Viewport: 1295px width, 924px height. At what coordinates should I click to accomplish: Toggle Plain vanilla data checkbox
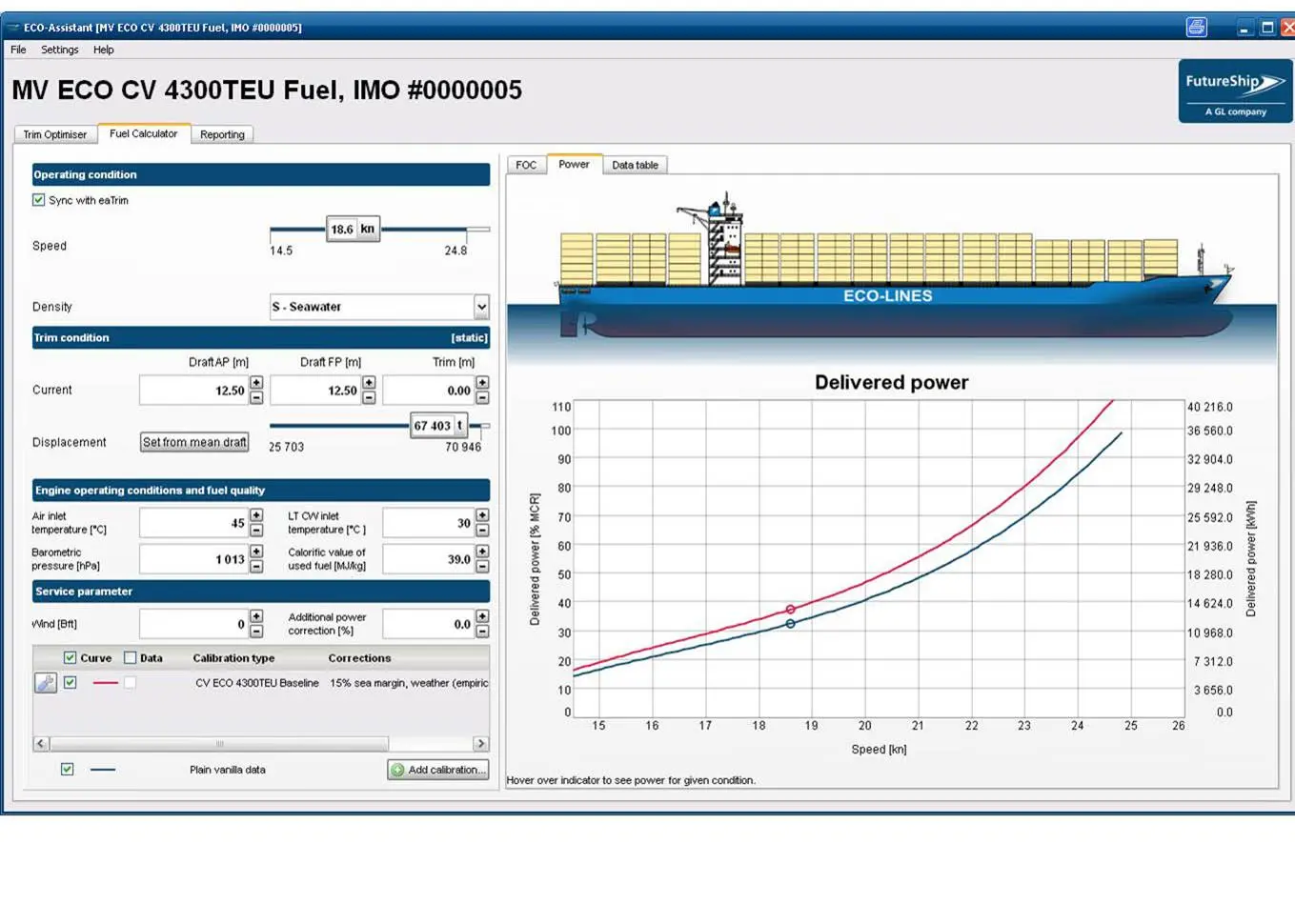pos(67,770)
